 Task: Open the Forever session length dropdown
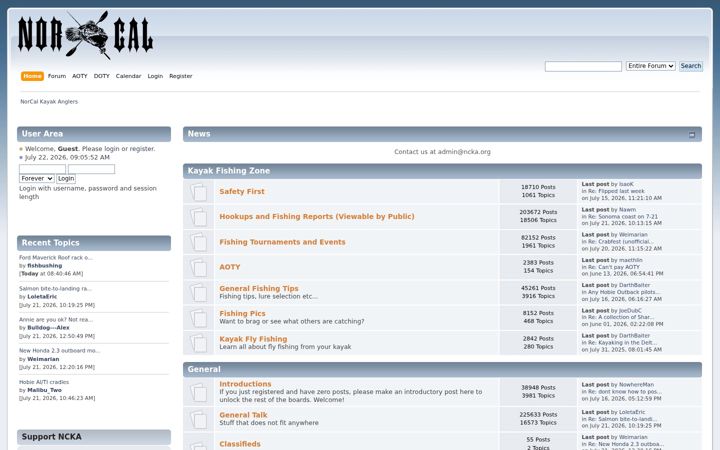point(37,178)
